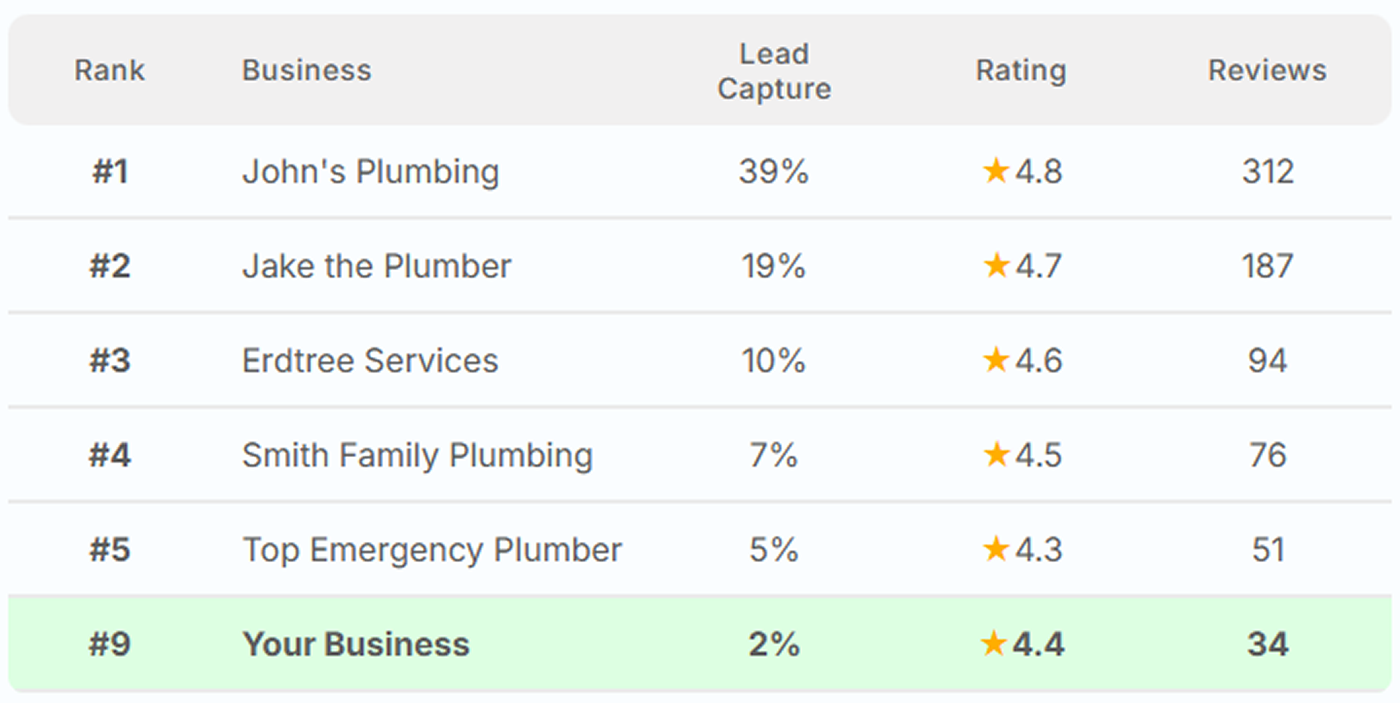Sort by the Rating column header
The height and width of the screenshot is (703, 1400).
point(1021,70)
